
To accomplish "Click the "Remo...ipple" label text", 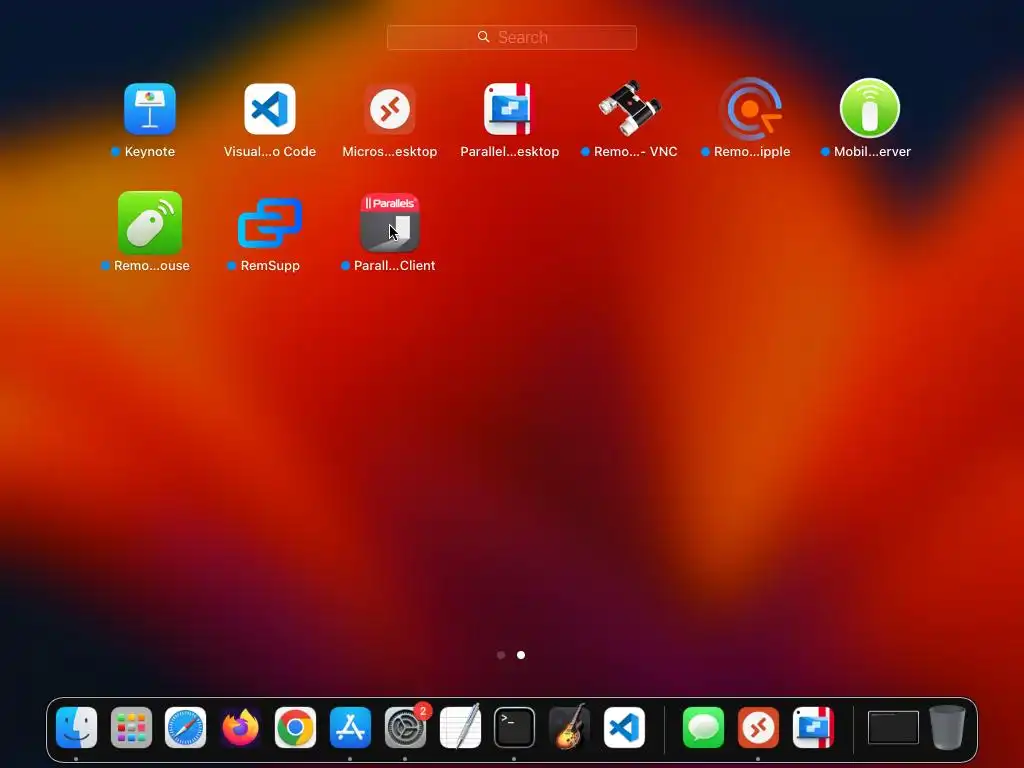I will point(752,152).
